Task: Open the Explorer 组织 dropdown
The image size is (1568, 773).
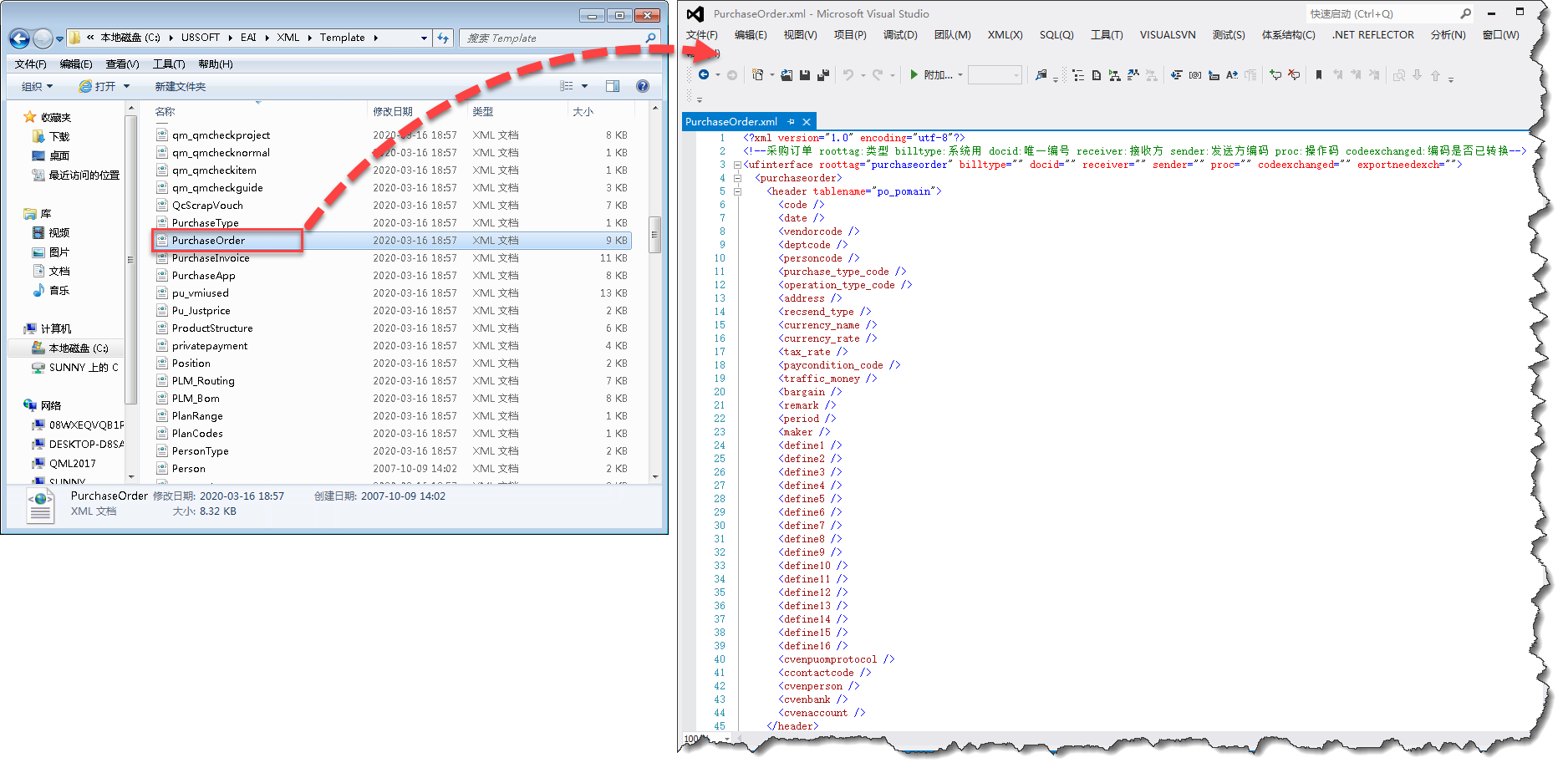Action: pos(37,86)
